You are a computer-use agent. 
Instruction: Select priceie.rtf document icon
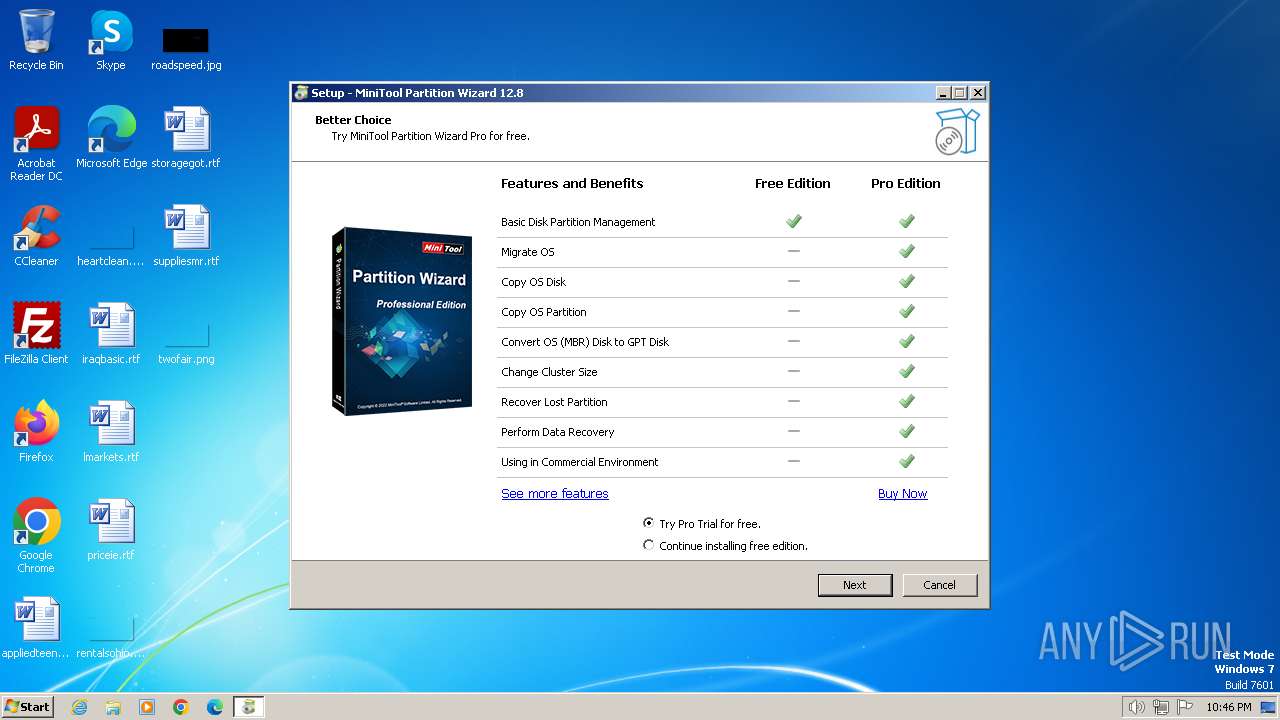point(111,529)
